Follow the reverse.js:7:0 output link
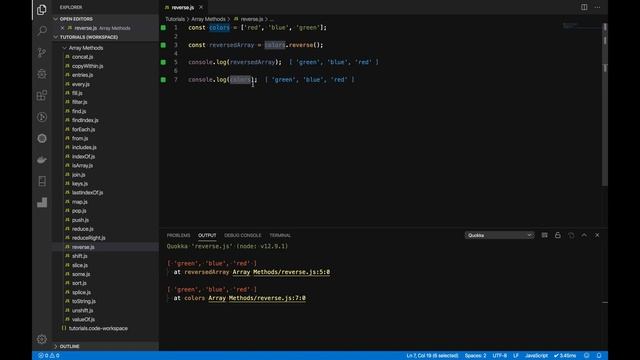The image size is (640, 360). [x=257, y=298]
